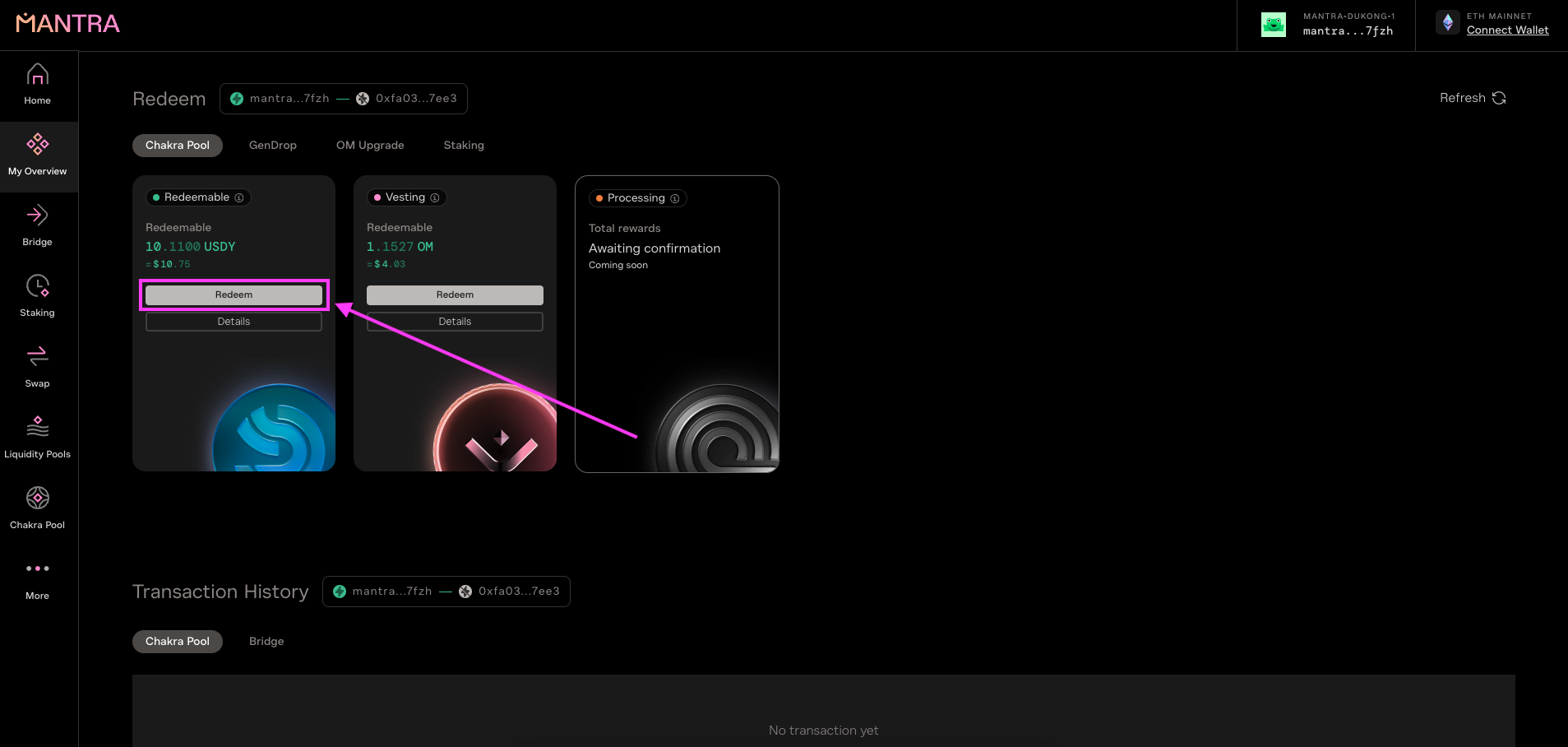Click the Connect Wallet link
The width and height of the screenshot is (1568, 747).
[x=1507, y=30]
